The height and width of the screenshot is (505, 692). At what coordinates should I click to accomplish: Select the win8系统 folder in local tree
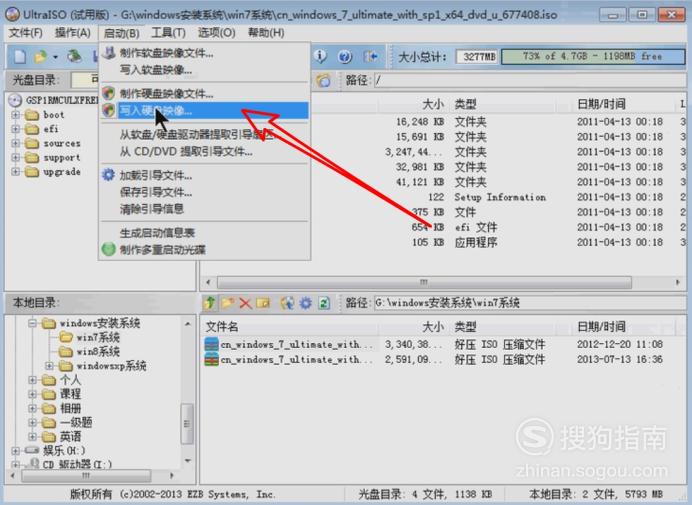[x=90, y=351]
